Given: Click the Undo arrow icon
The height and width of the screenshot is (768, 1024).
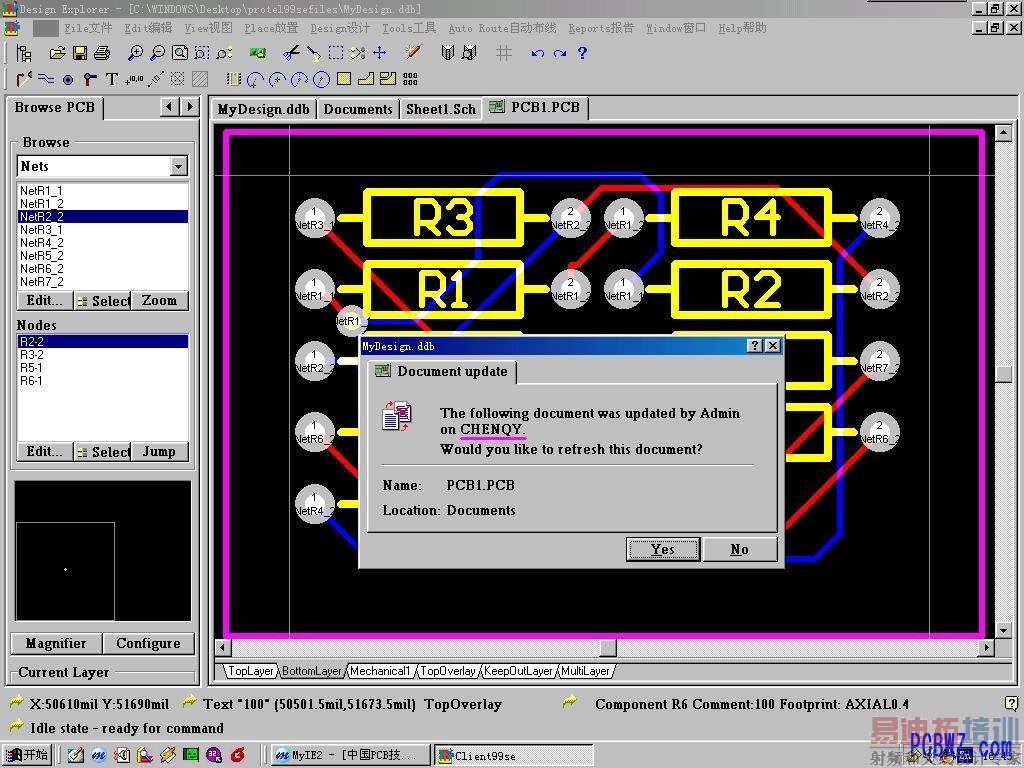Looking at the screenshot, I should (537, 53).
